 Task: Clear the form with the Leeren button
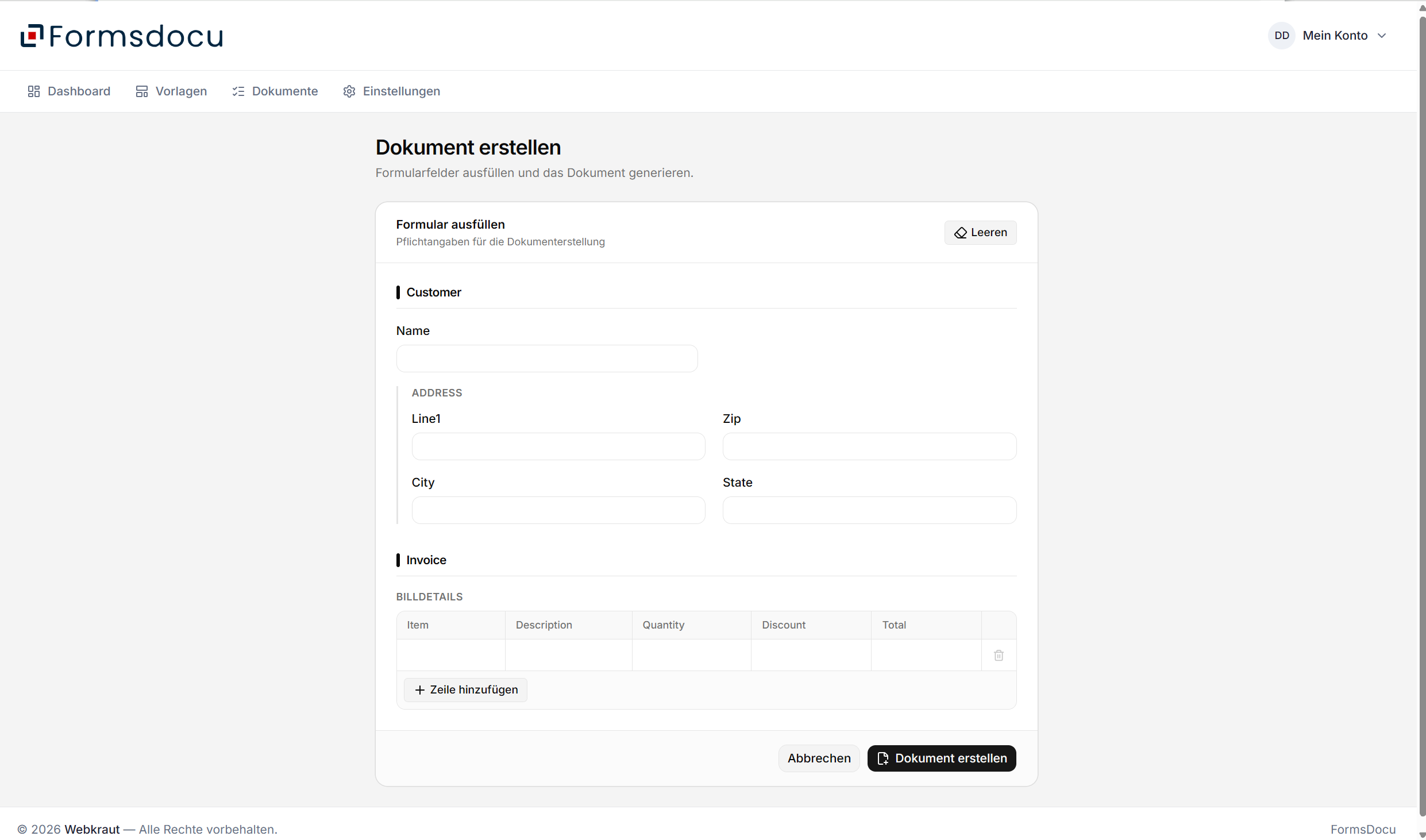coord(980,233)
